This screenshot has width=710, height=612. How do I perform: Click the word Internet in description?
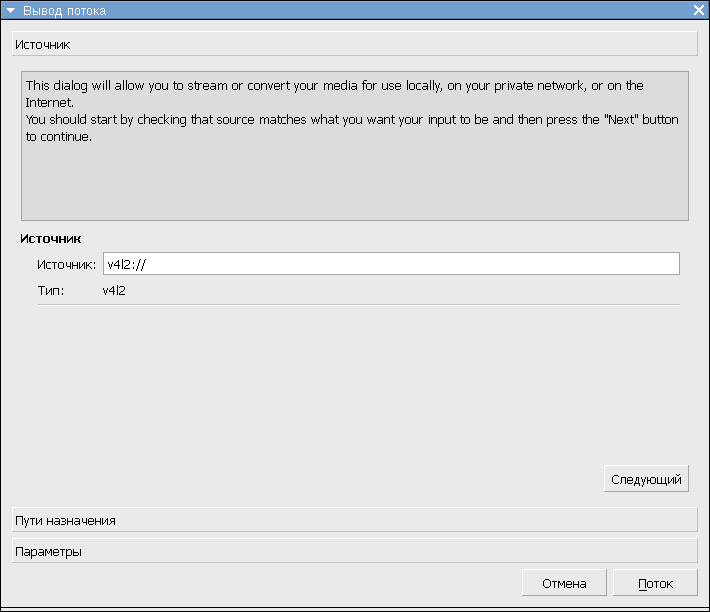click(x=49, y=103)
